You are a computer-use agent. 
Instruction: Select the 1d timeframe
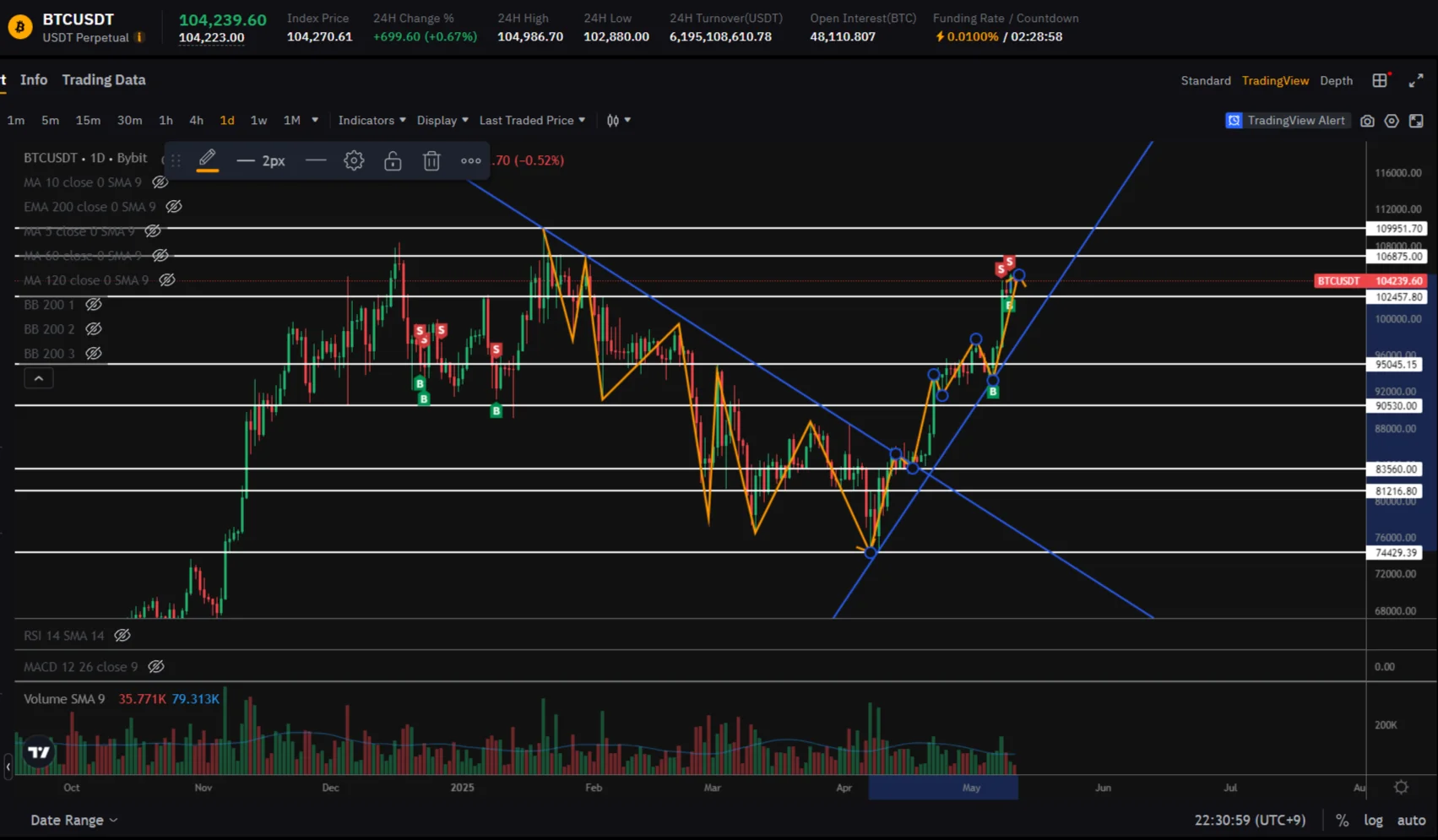[x=227, y=121]
